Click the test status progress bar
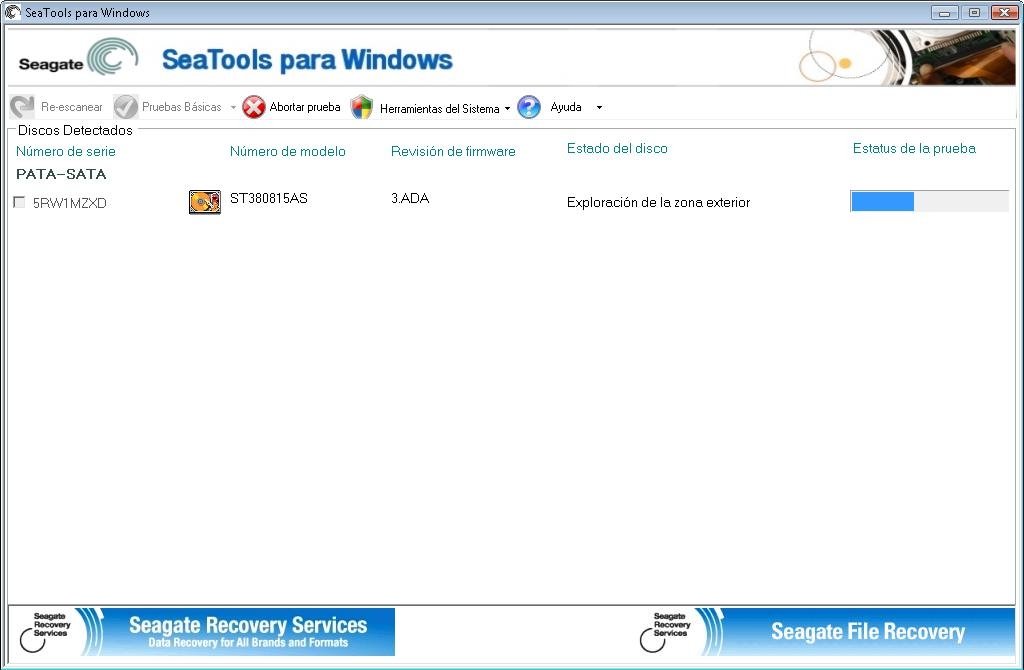This screenshot has height=670, width=1024. 929,201
